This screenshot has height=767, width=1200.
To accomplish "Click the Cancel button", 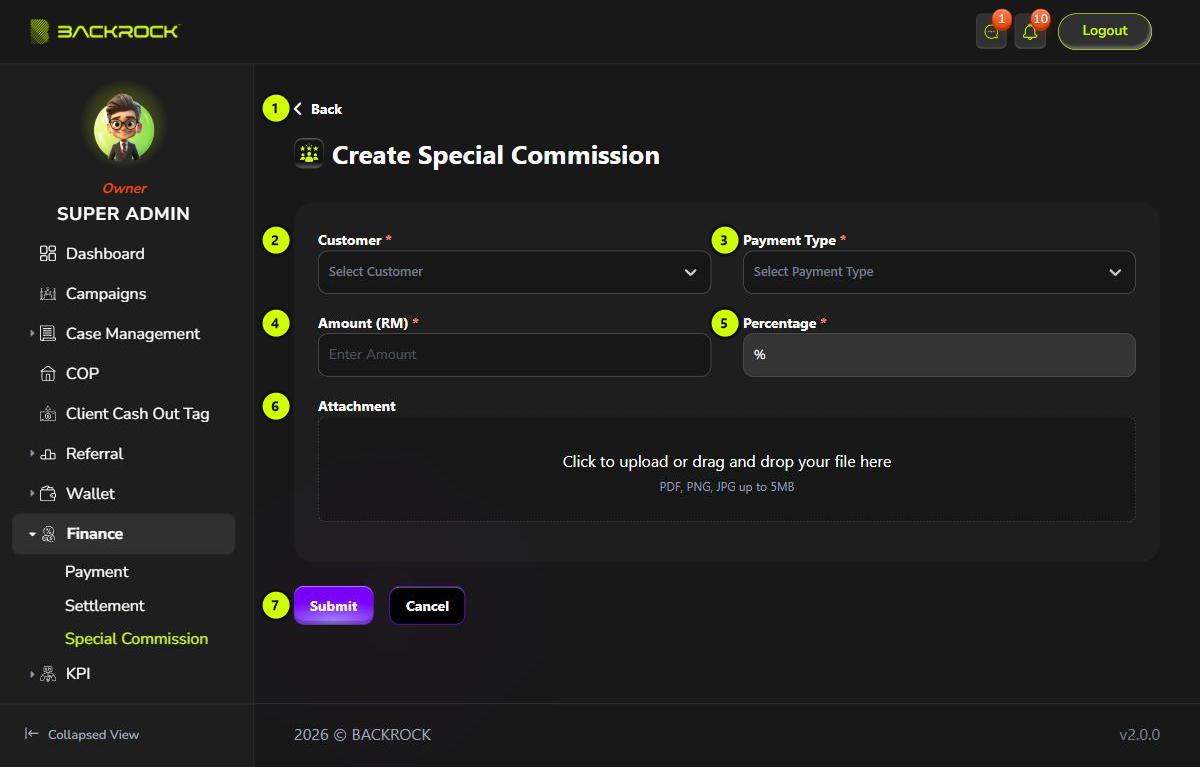I will (x=427, y=606).
